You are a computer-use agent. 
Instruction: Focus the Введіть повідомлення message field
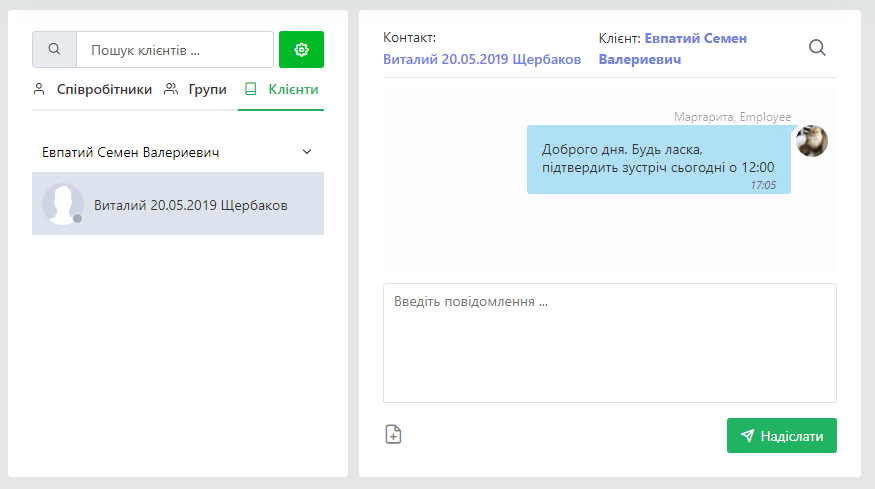coord(609,342)
